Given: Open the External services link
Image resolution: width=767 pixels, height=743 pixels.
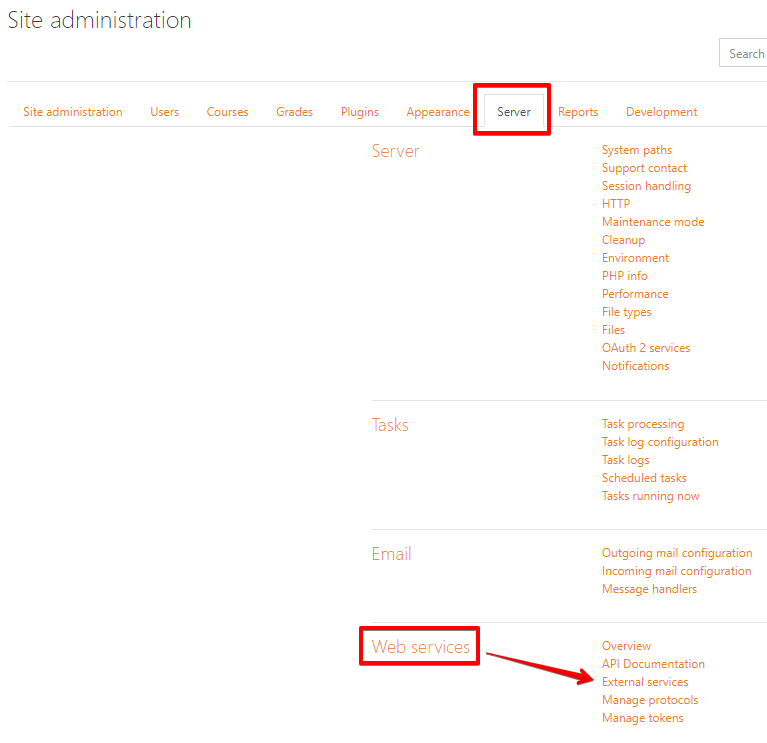Looking at the screenshot, I should [x=645, y=682].
